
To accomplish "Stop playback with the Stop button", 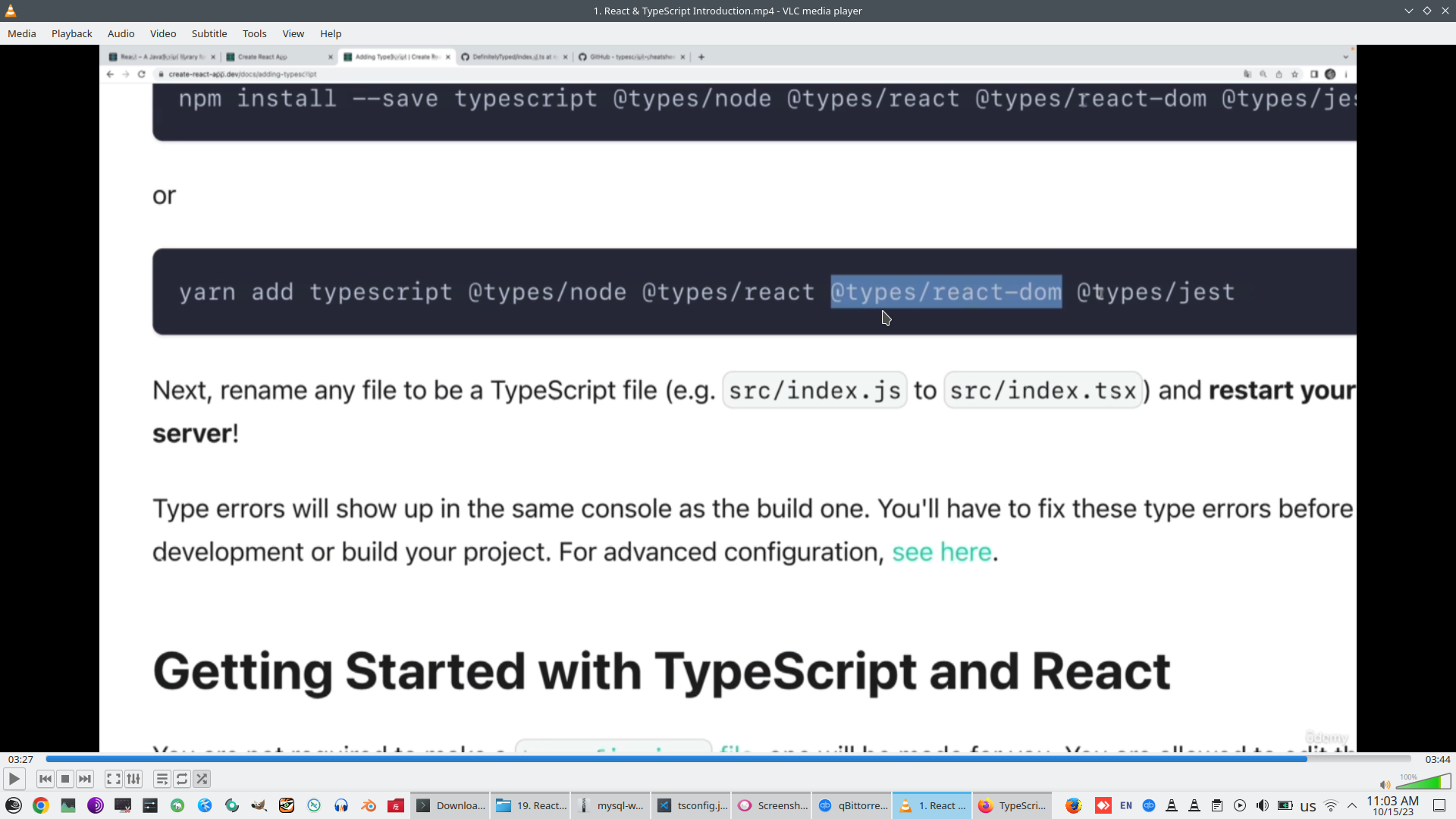I will click(x=65, y=779).
